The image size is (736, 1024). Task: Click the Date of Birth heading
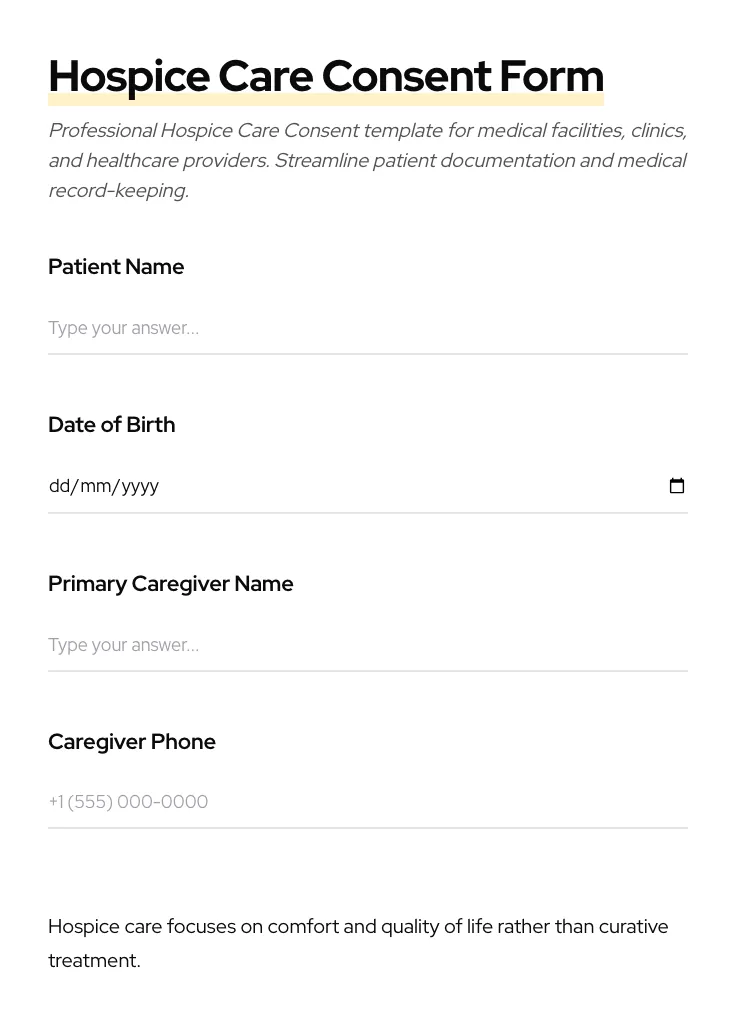click(x=111, y=424)
